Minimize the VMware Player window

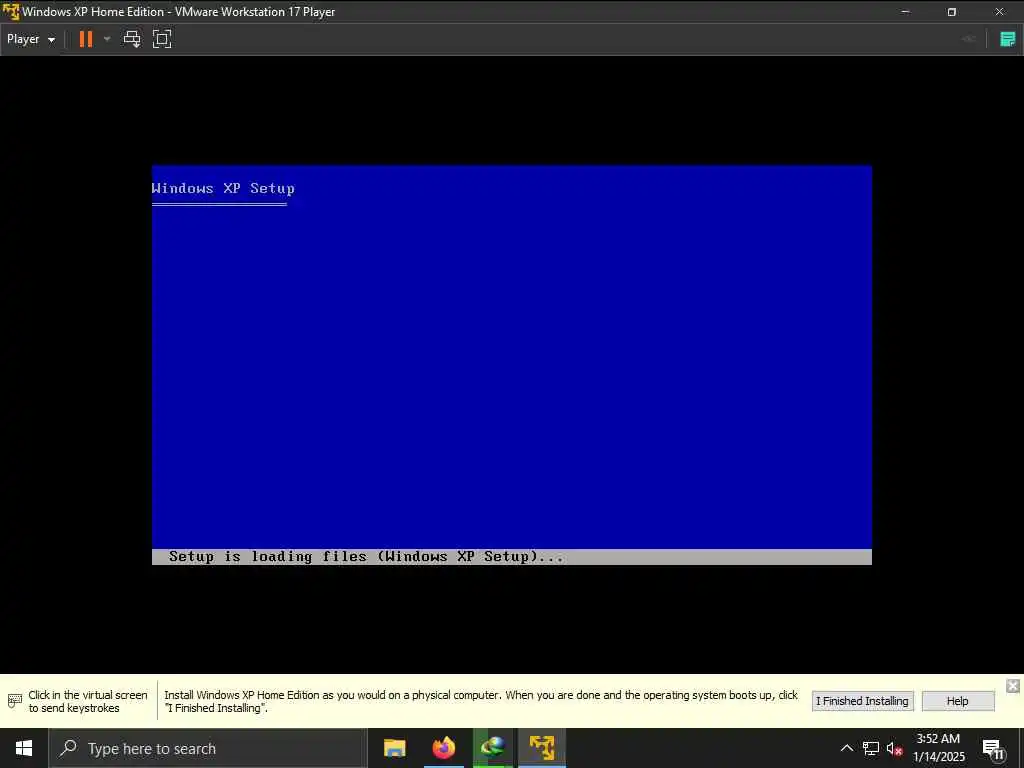(905, 12)
